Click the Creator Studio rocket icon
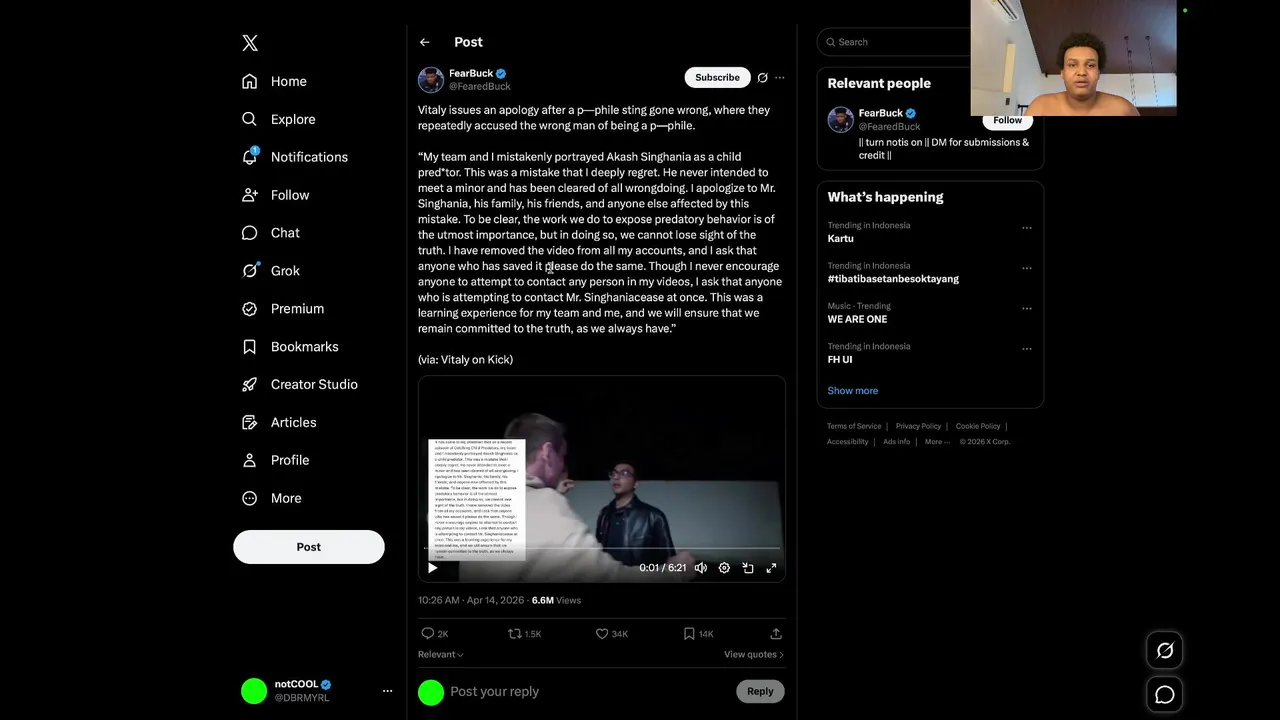The image size is (1280, 720). [x=250, y=385]
